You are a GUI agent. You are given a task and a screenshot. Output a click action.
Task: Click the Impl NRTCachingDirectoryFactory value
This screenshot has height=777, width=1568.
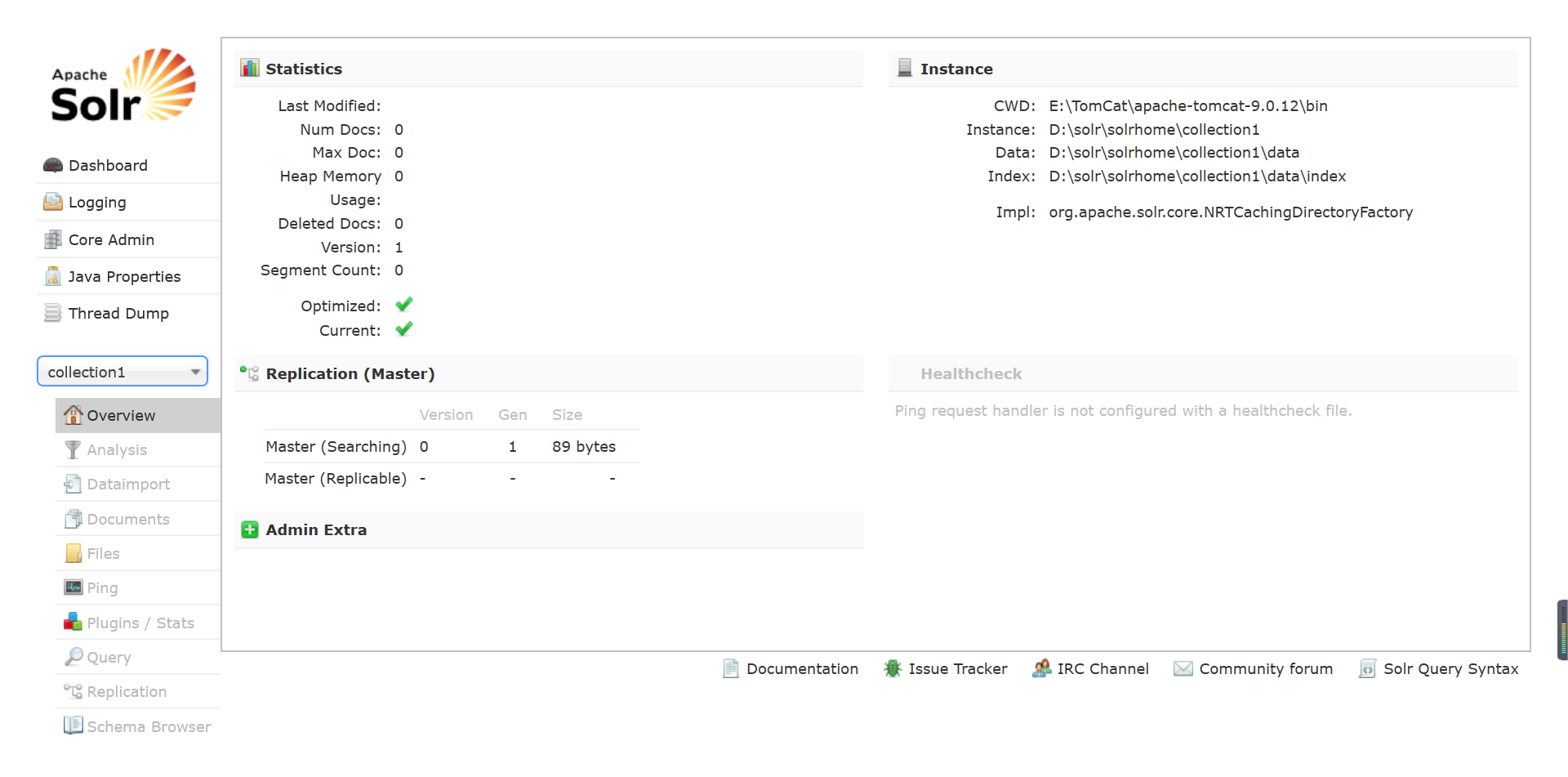click(x=1231, y=212)
